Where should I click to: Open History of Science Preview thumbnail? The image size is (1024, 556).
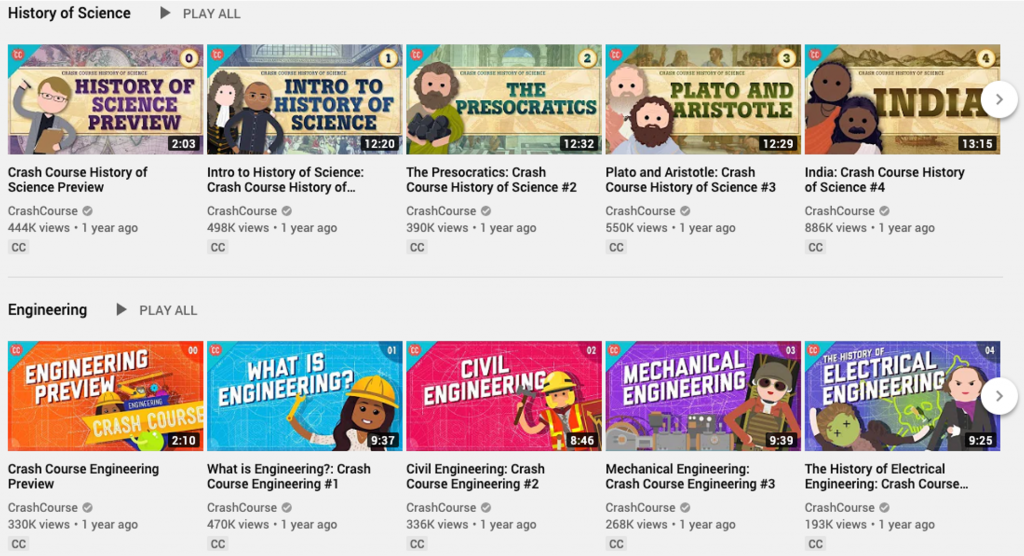coord(106,99)
